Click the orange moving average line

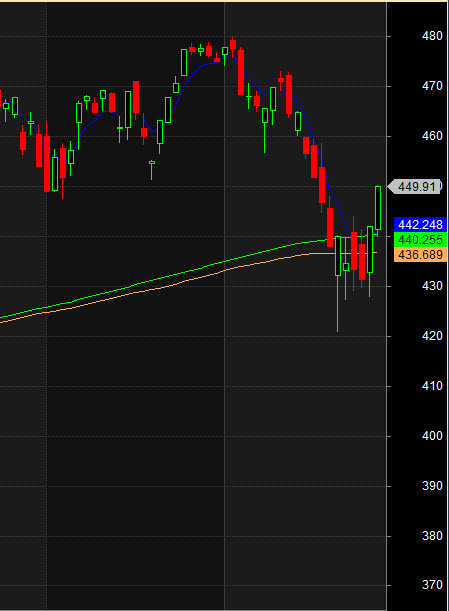click(156, 289)
